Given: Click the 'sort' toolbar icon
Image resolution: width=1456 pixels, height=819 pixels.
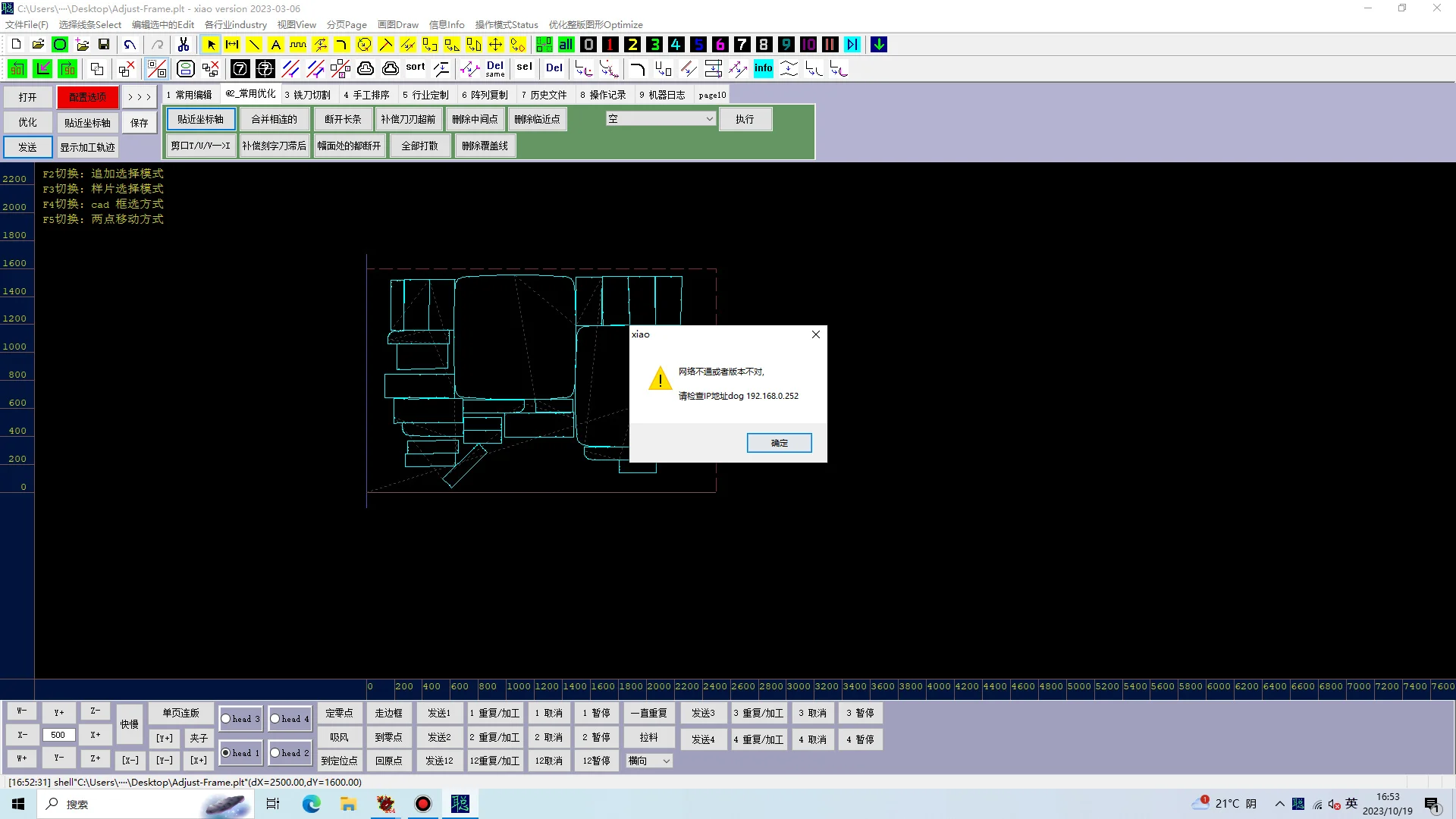Looking at the screenshot, I should tap(416, 67).
